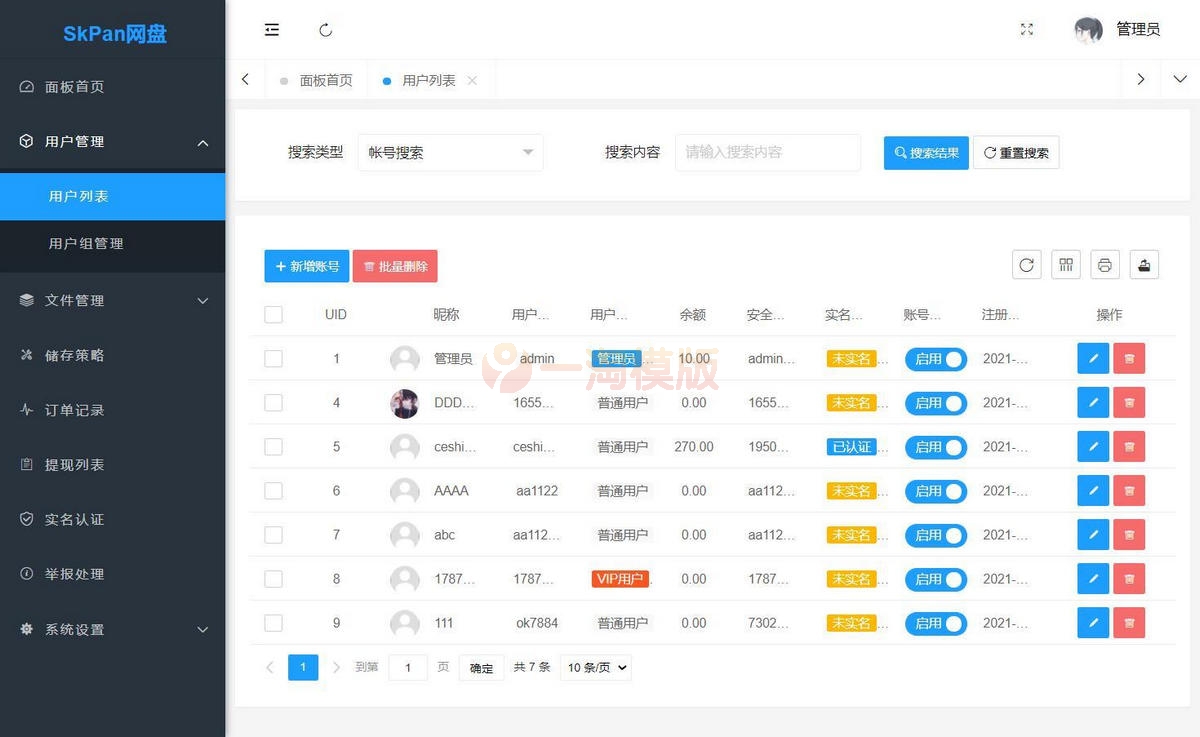
Task: Switch to the 面板首页 tab
Action: (325, 81)
